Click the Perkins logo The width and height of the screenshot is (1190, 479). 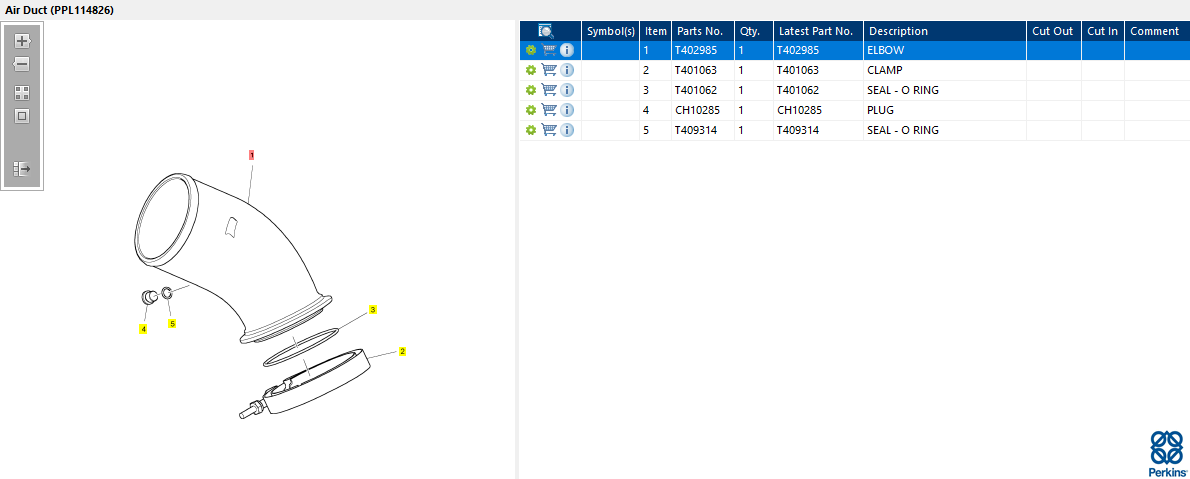(1166, 453)
